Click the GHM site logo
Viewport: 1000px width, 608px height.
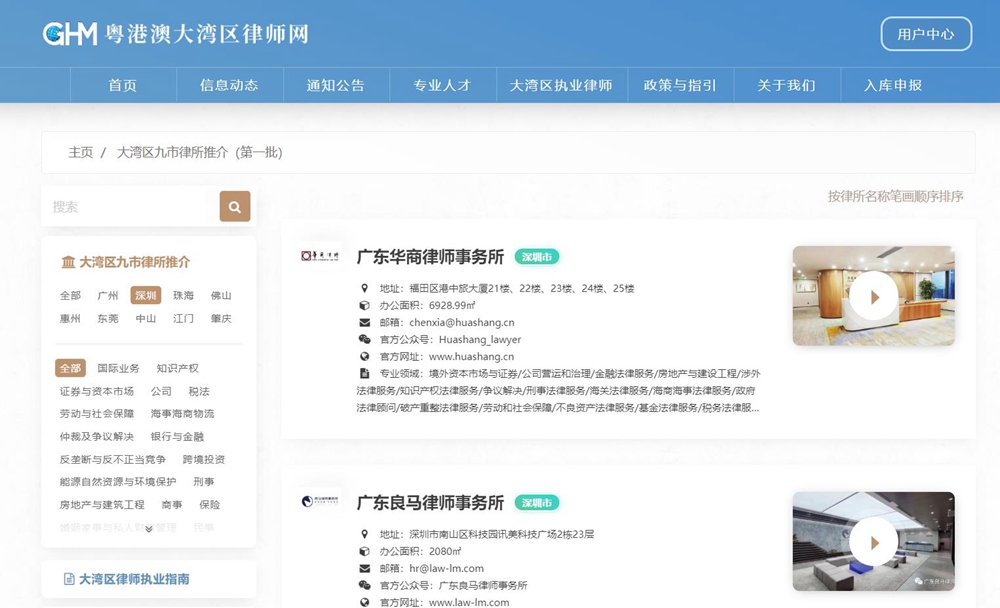click(70, 34)
